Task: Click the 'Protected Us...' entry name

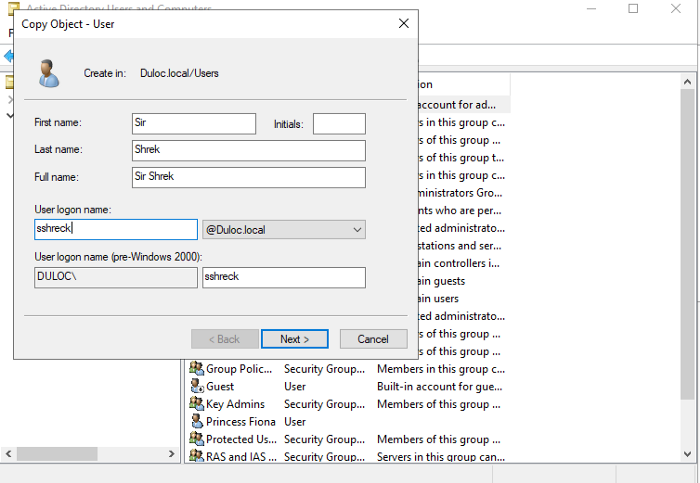Action: tap(241, 440)
